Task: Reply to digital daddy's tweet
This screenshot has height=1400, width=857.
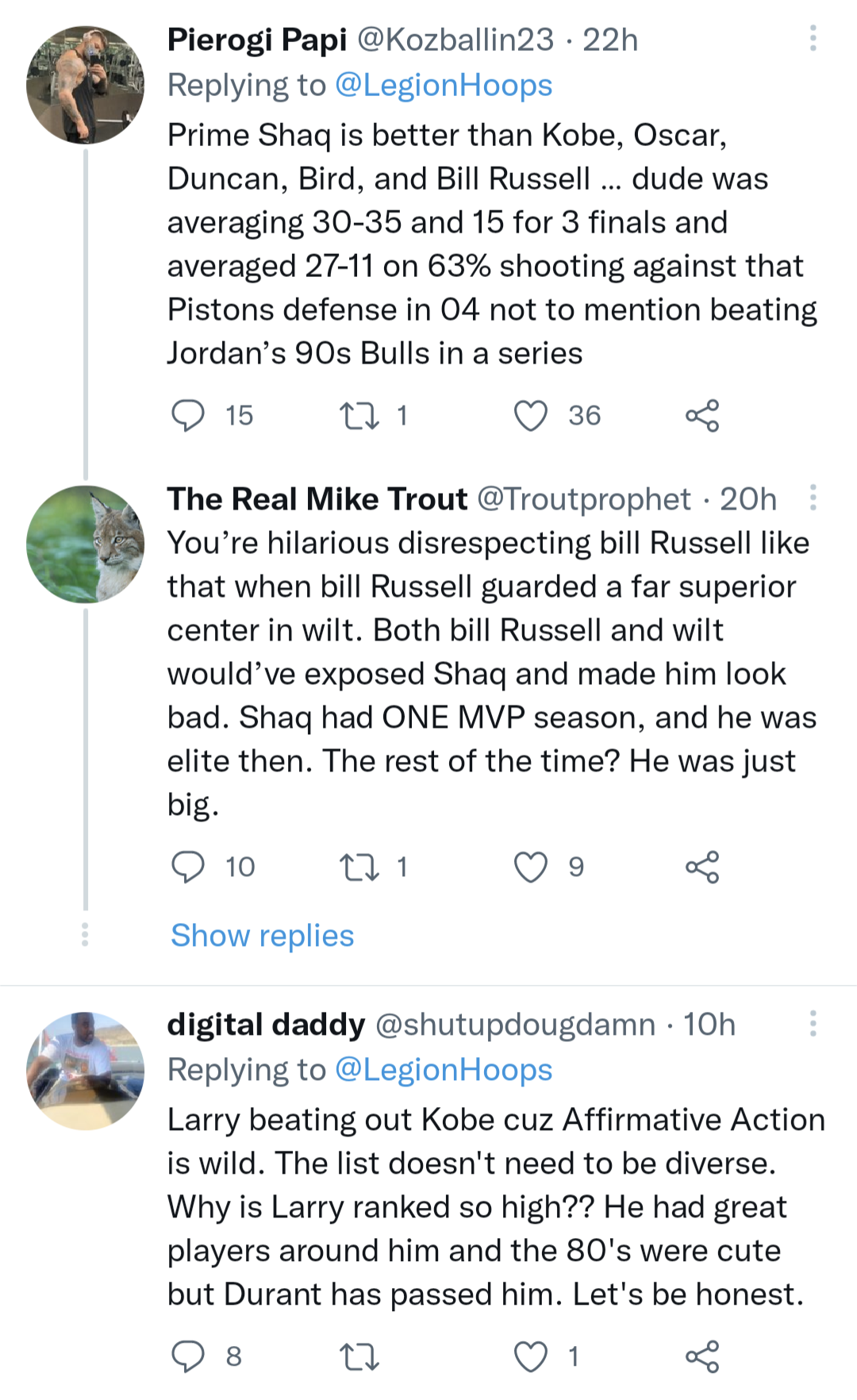Action: (189, 1356)
